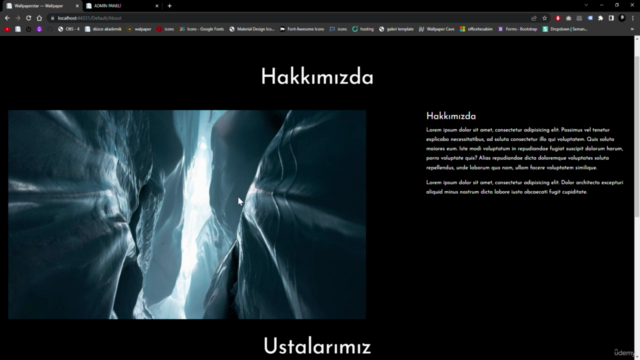Open the Icons - Google Fonts bookmark
640x360 pixels.
point(202,29)
